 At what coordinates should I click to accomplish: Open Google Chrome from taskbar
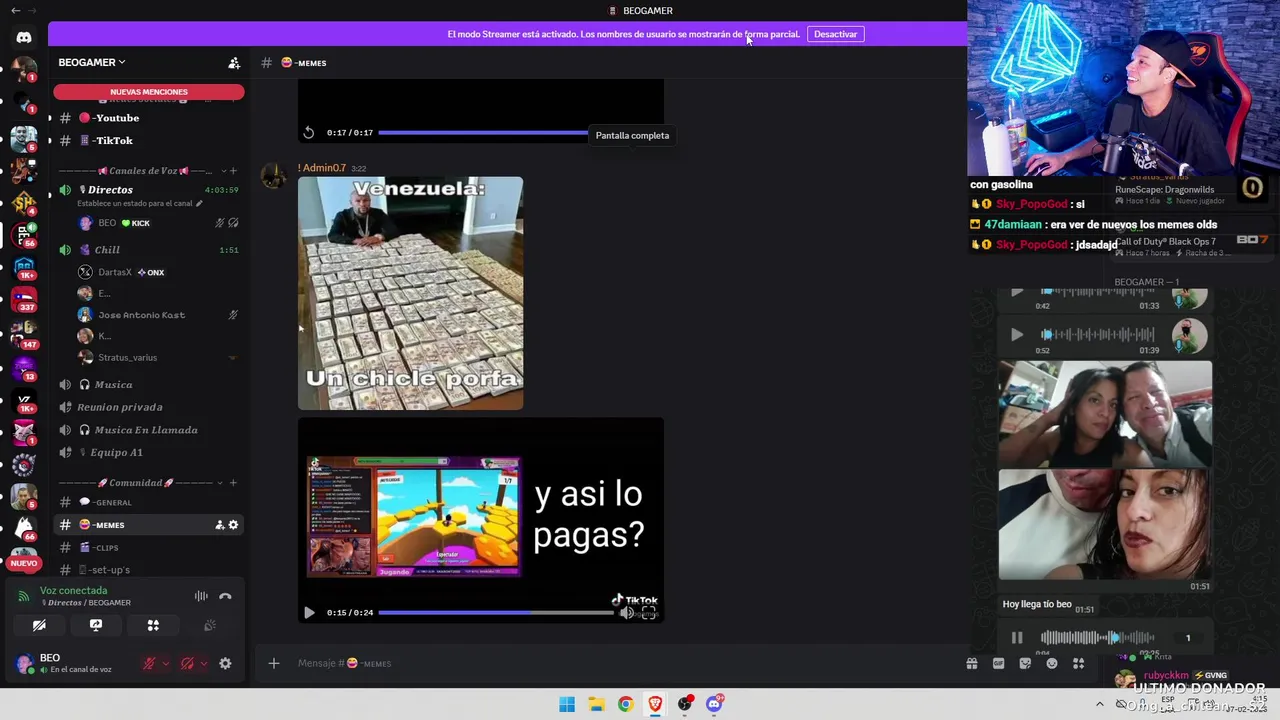(625, 704)
